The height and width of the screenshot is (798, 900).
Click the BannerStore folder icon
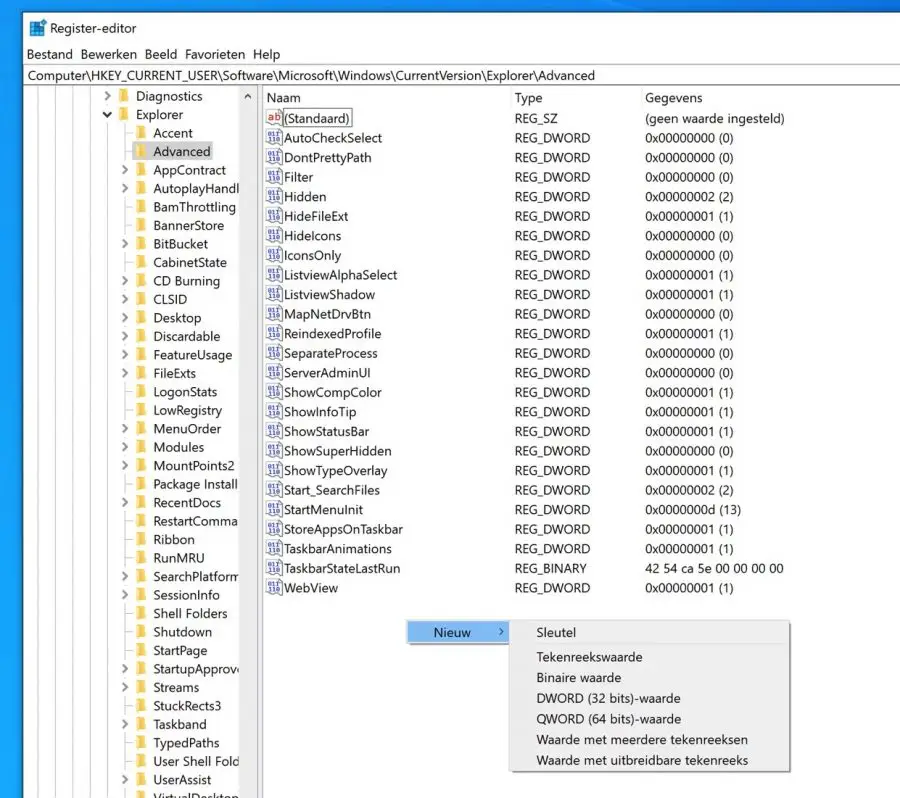point(141,225)
